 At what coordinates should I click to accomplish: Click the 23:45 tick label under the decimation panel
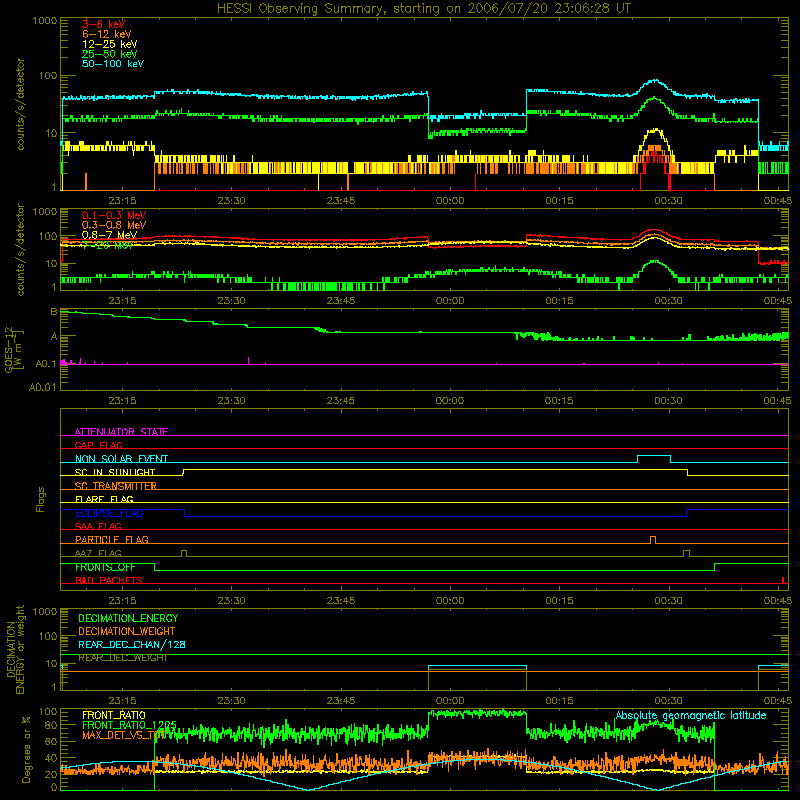pyautogui.click(x=341, y=701)
